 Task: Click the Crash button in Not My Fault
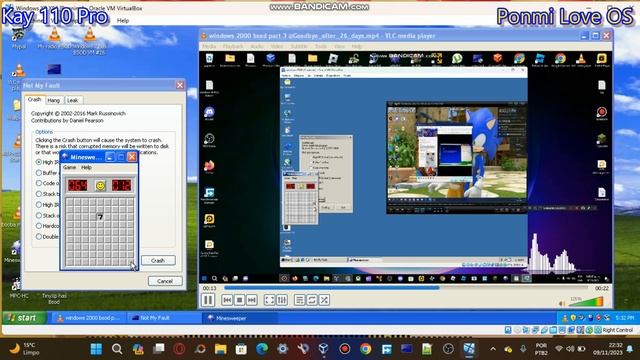coord(158,260)
